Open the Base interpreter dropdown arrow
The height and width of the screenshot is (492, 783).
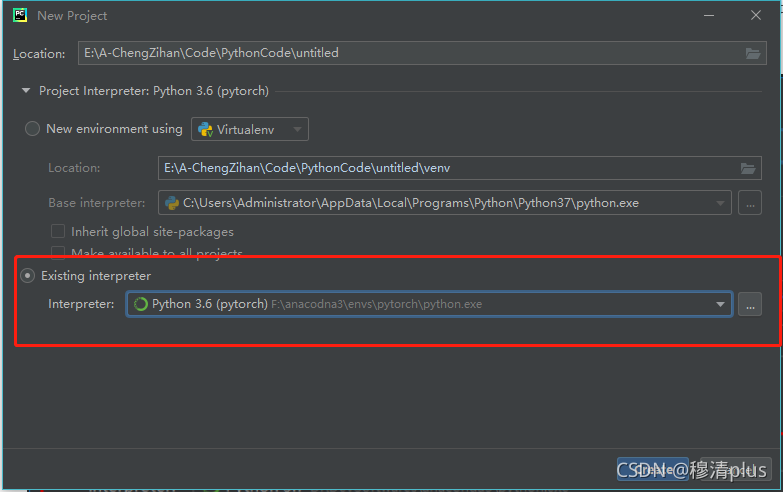point(720,203)
